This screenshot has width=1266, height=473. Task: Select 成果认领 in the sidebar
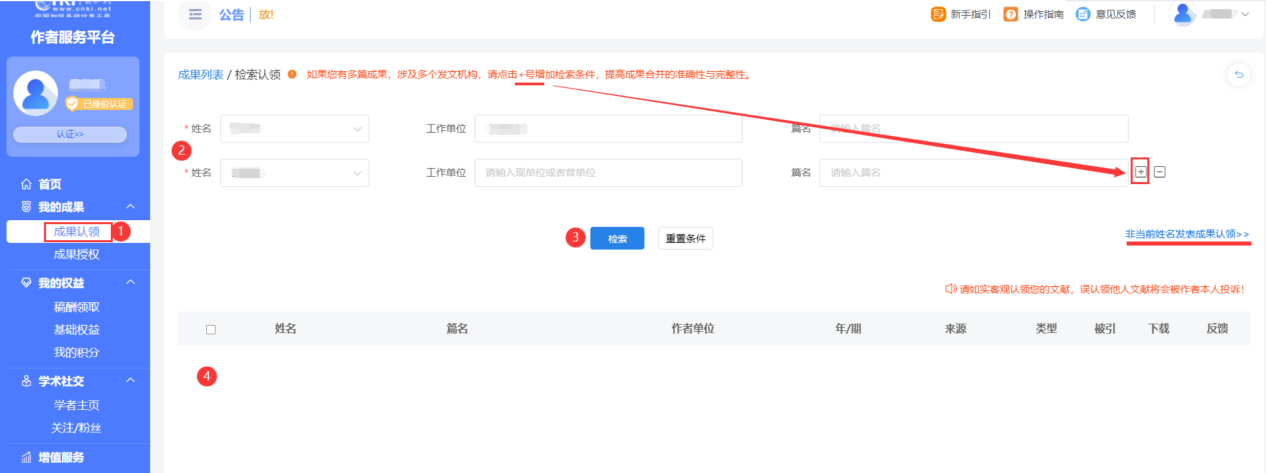click(x=76, y=231)
